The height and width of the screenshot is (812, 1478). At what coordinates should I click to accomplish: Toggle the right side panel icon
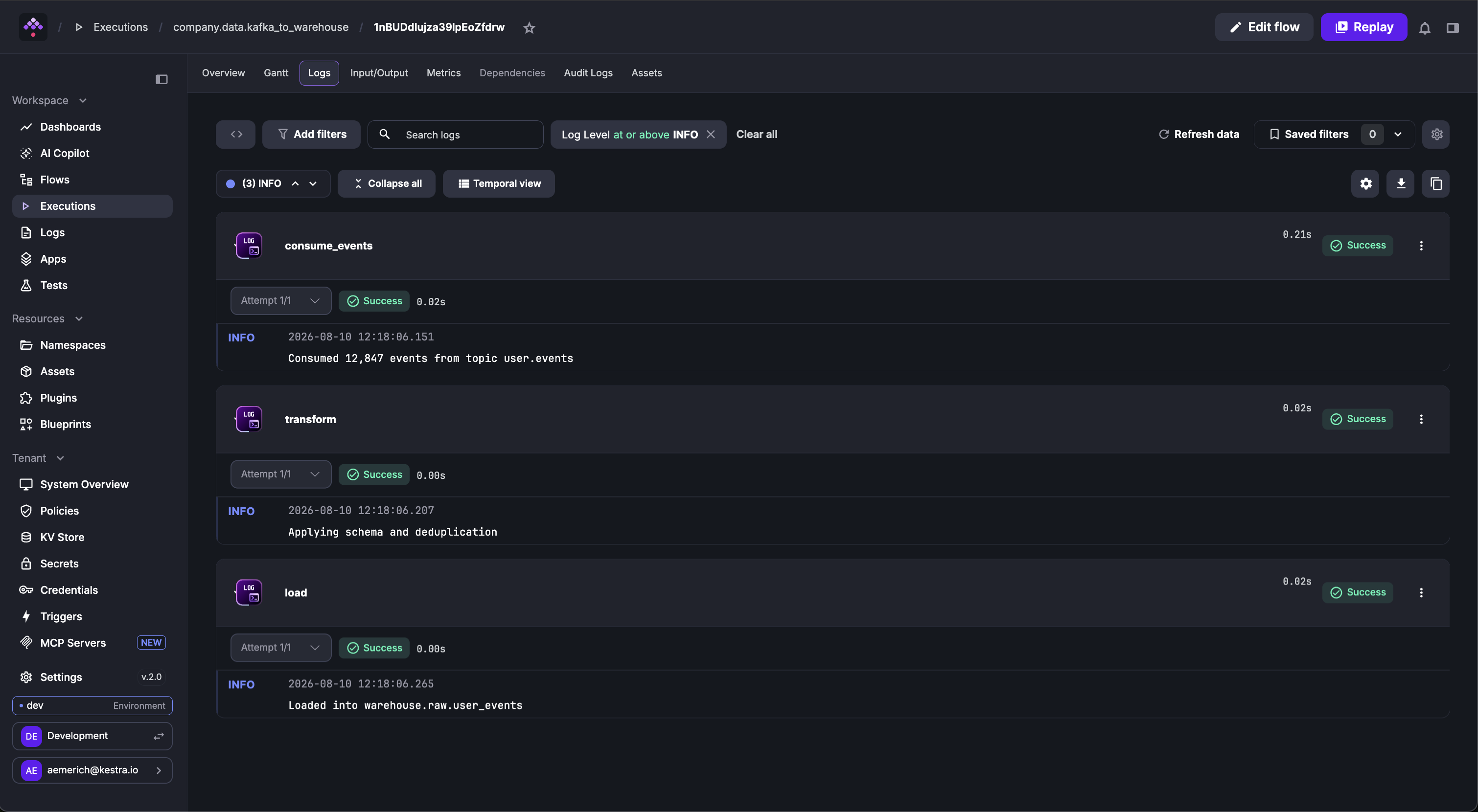tap(1452, 27)
